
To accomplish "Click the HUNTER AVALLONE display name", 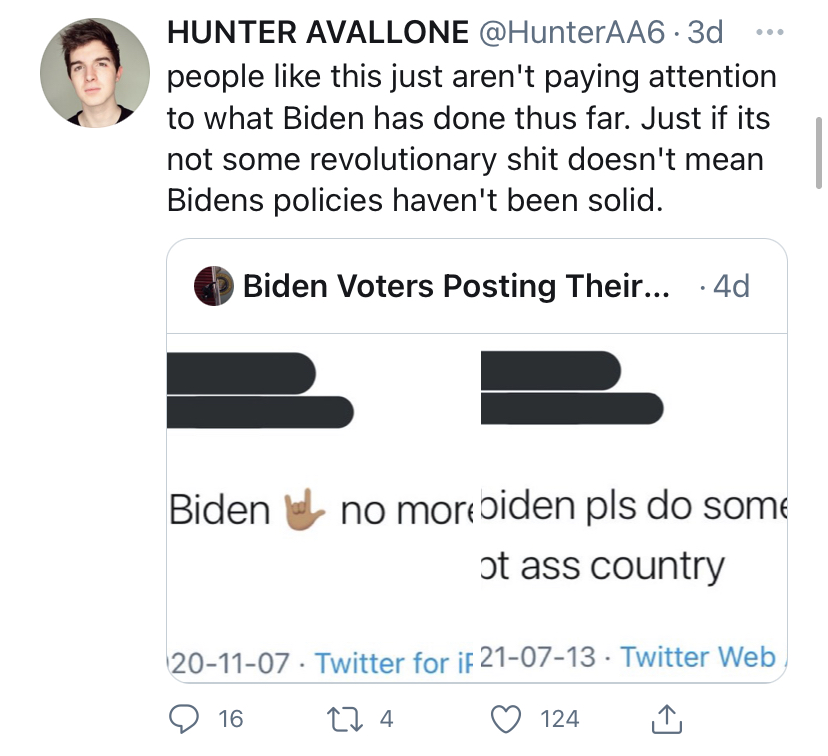I will [318, 32].
